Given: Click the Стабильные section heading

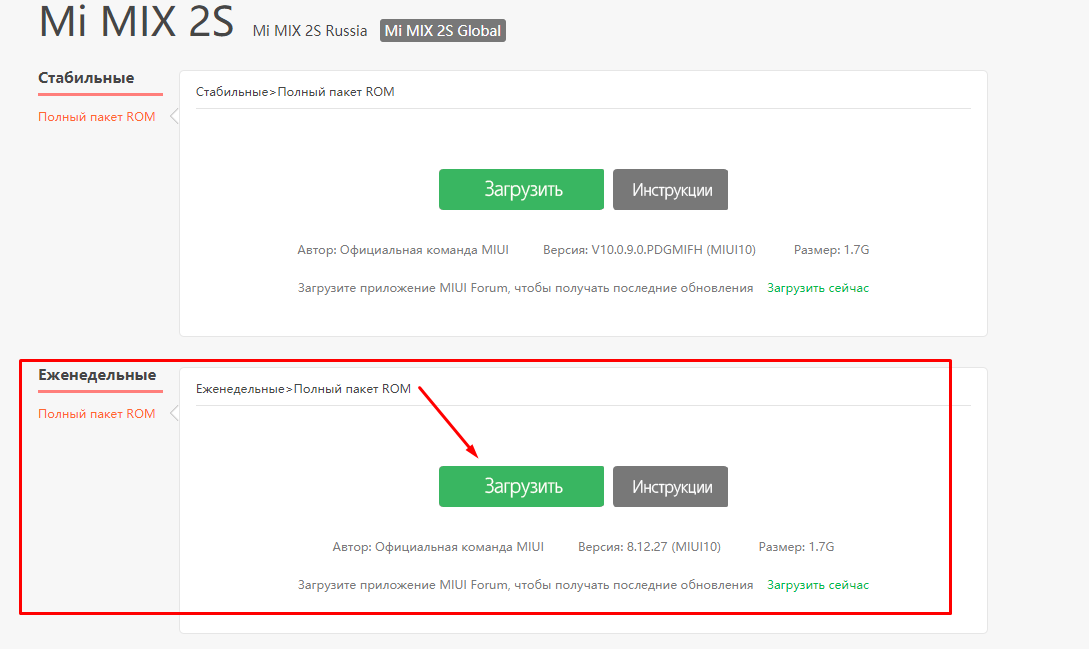Looking at the screenshot, I should 86,78.
